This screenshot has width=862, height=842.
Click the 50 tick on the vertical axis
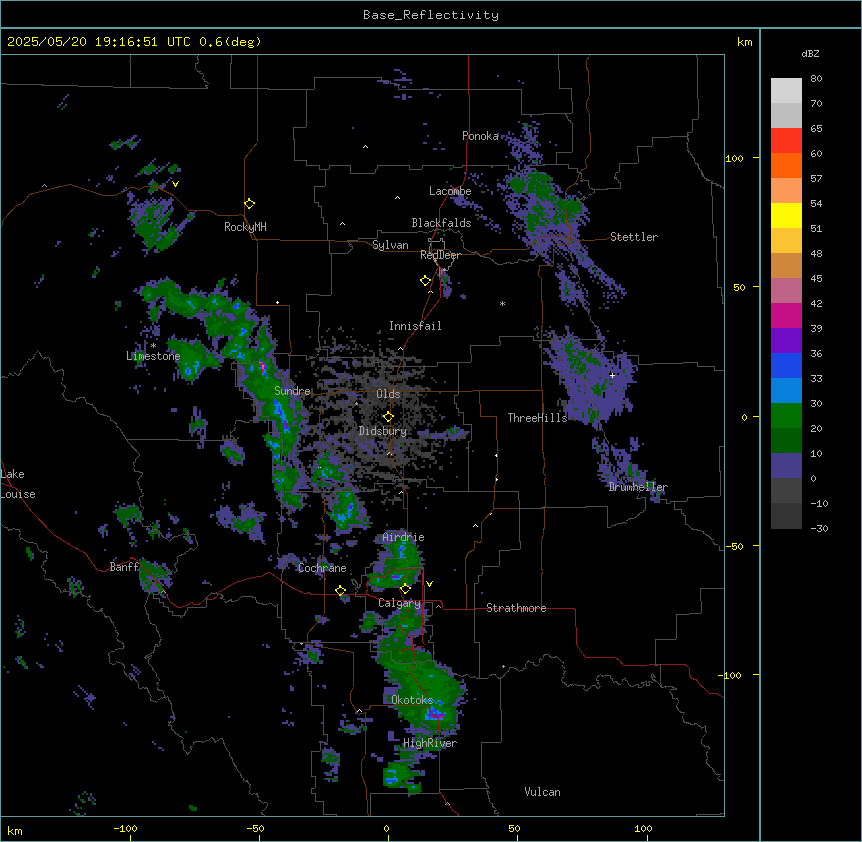[x=739, y=287]
